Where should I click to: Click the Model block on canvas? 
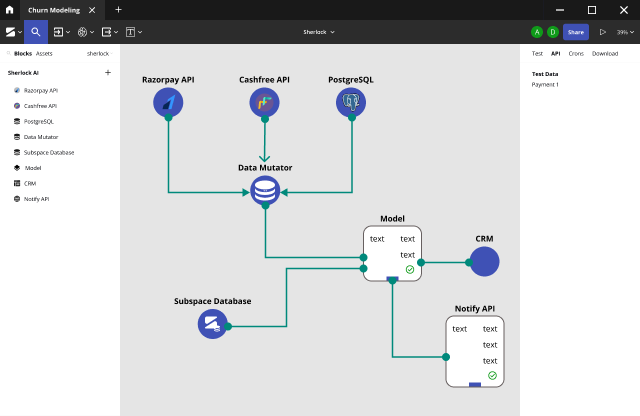tap(392, 253)
